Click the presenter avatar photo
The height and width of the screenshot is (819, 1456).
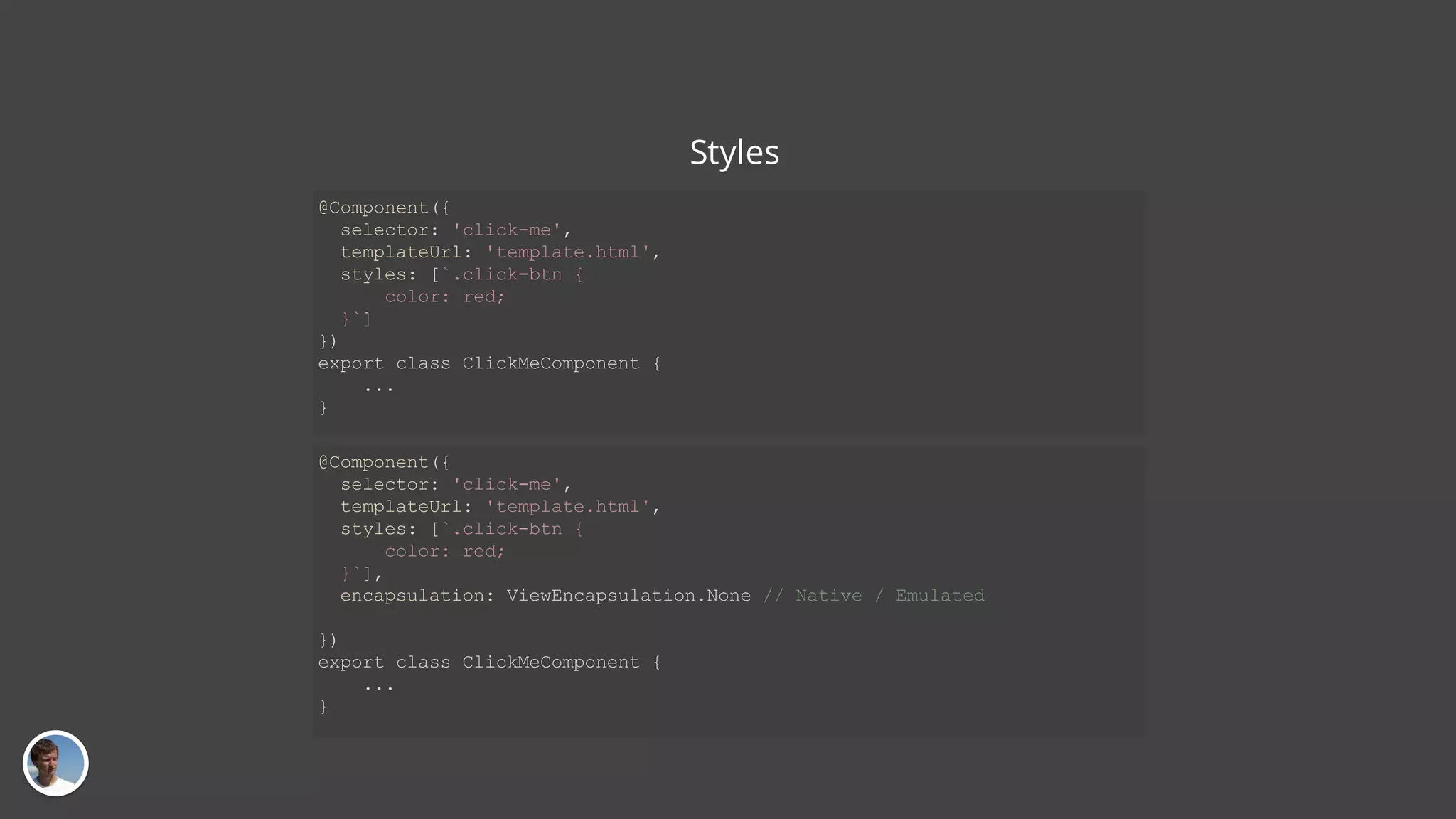[x=55, y=763]
